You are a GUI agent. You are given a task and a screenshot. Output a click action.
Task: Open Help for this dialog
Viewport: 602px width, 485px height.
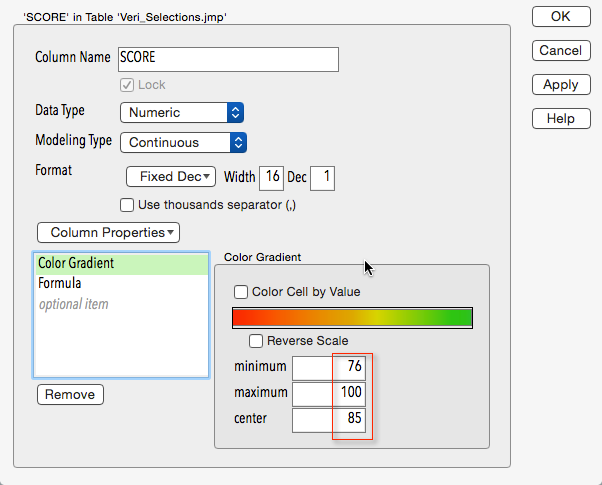pyautogui.click(x=560, y=119)
